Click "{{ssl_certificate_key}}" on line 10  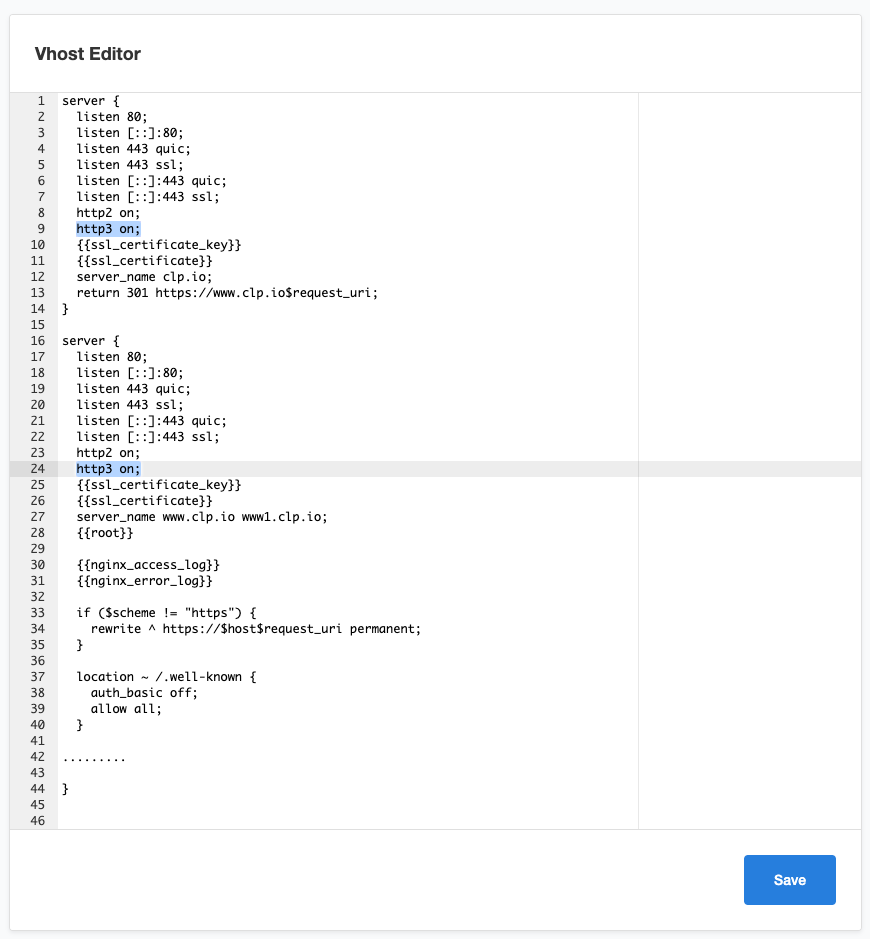click(158, 245)
